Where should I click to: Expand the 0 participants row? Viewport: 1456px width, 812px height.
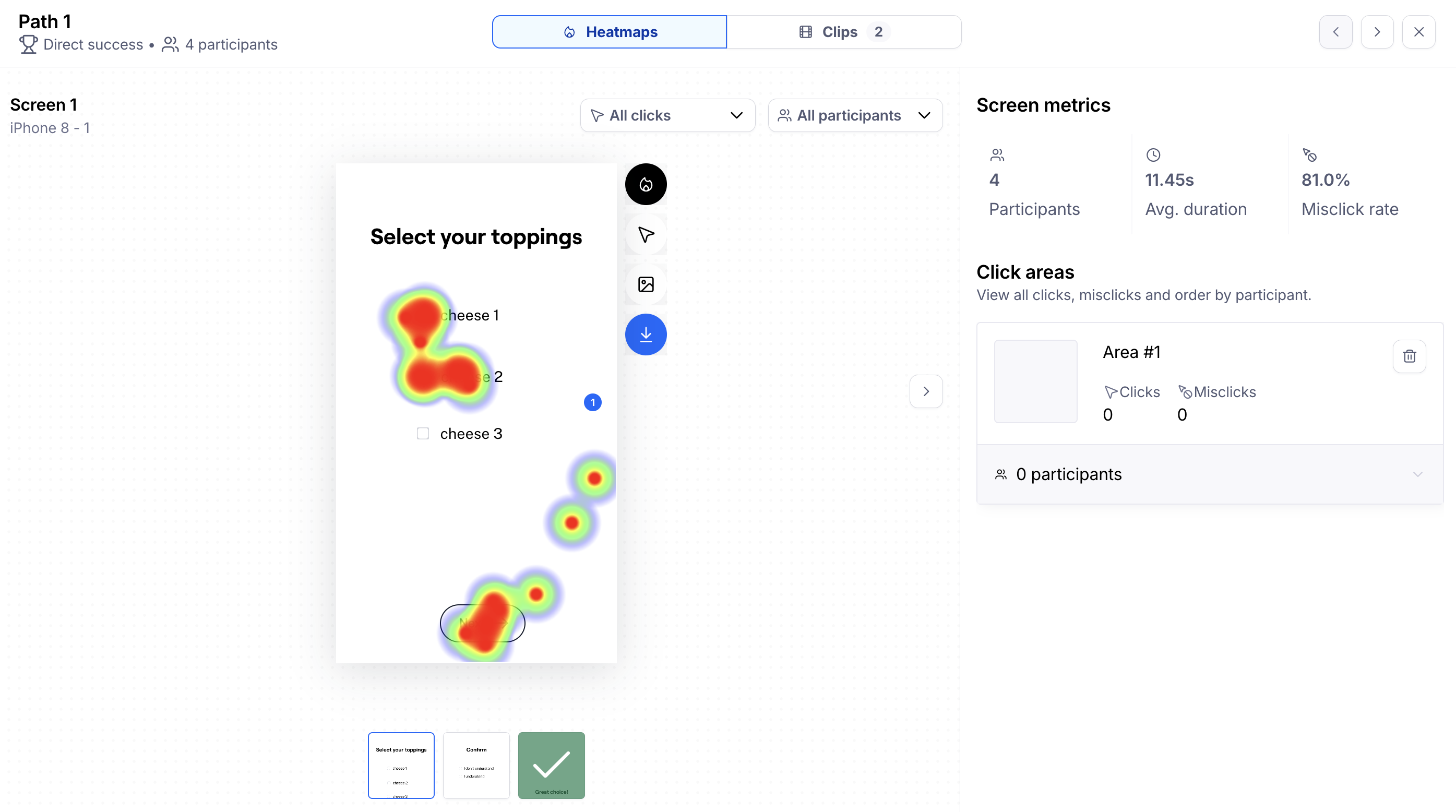[1210, 474]
